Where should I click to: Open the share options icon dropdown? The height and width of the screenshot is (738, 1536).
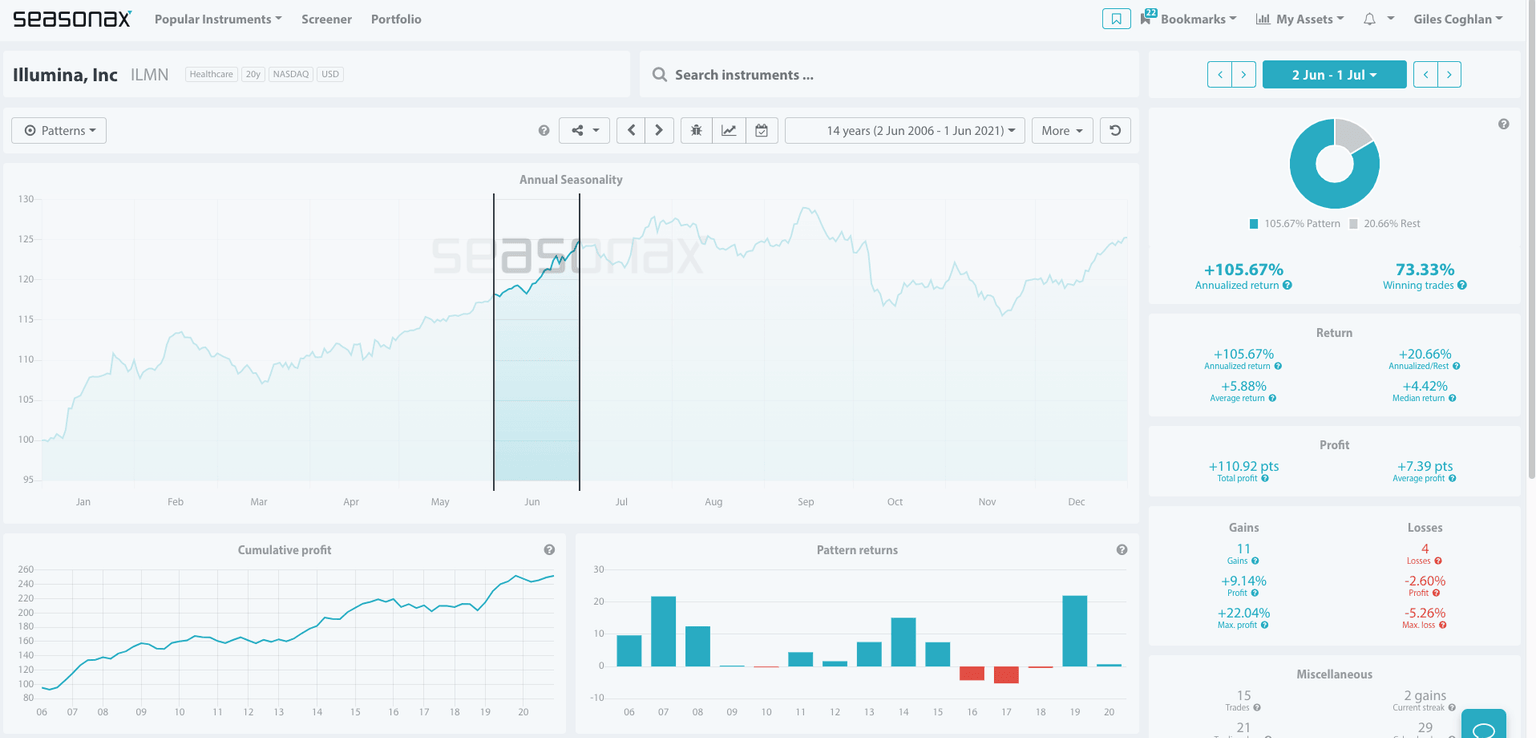[x=584, y=131]
